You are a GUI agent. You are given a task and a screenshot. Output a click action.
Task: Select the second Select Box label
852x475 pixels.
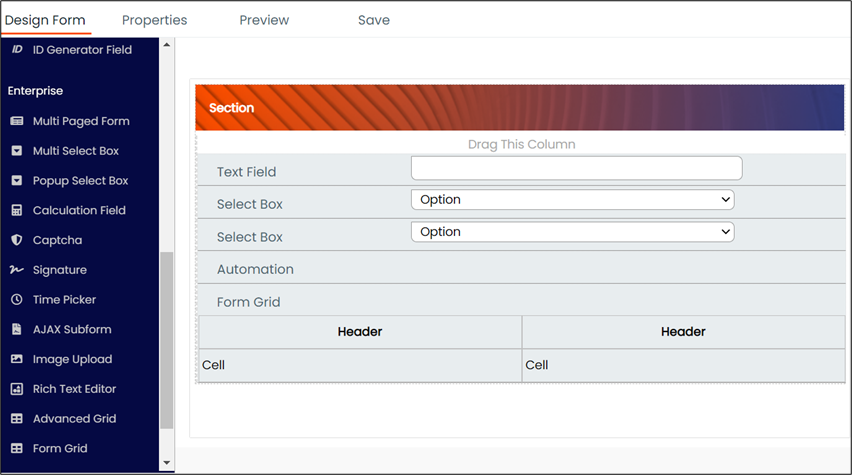click(x=250, y=237)
